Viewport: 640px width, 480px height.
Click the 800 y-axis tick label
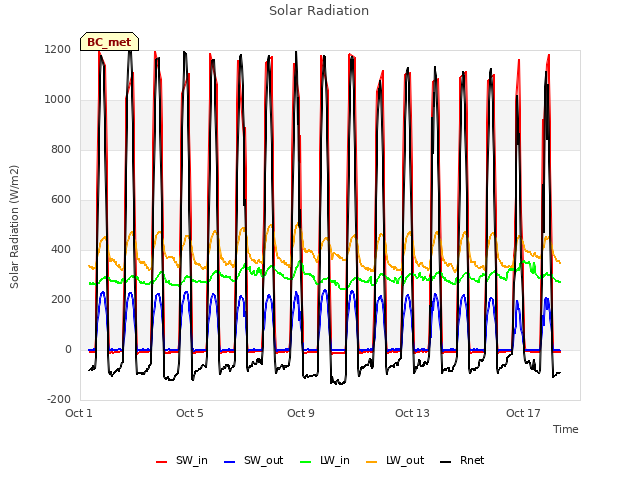coord(61,150)
